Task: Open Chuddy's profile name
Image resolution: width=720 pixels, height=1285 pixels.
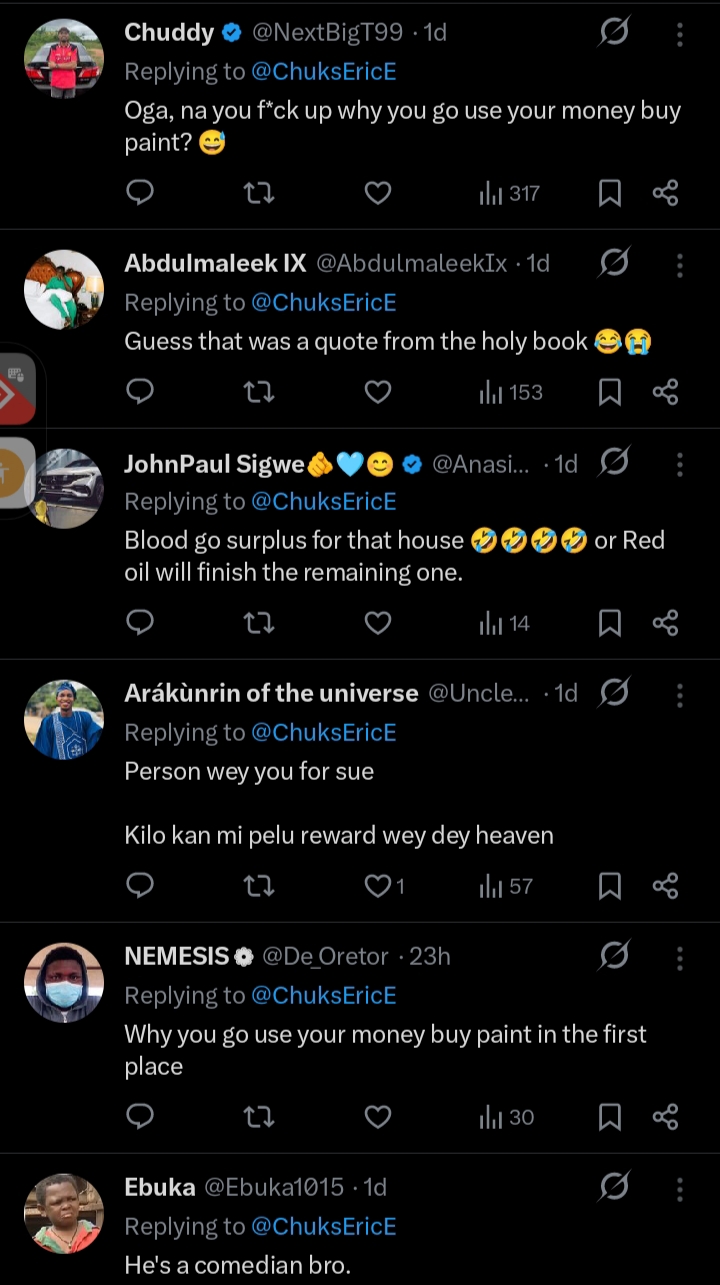Action: point(169,33)
